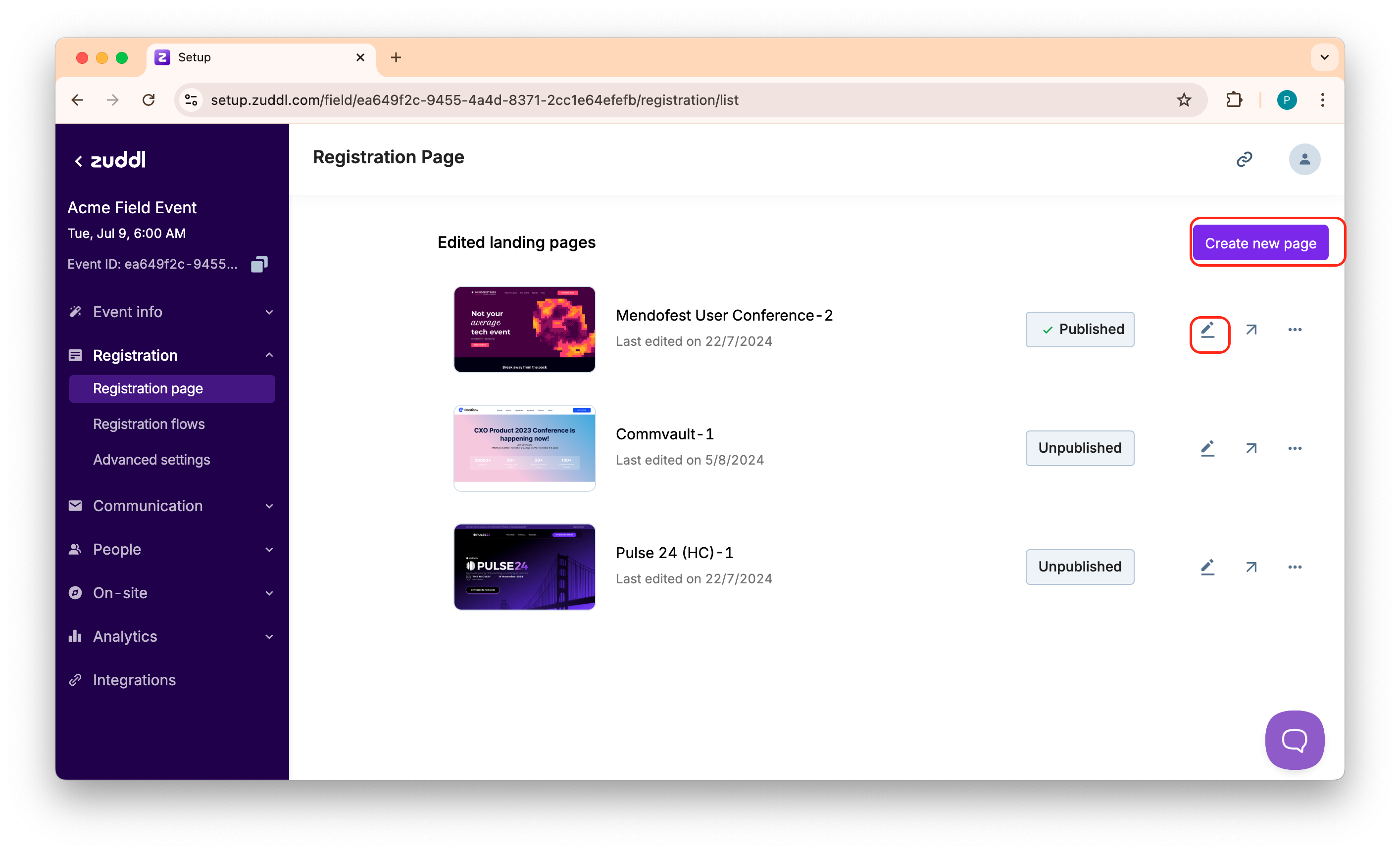The width and height of the screenshot is (1400, 853).
Task: Open more options for Pulse 24 (HC)-1
Action: pyautogui.click(x=1295, y=567)
